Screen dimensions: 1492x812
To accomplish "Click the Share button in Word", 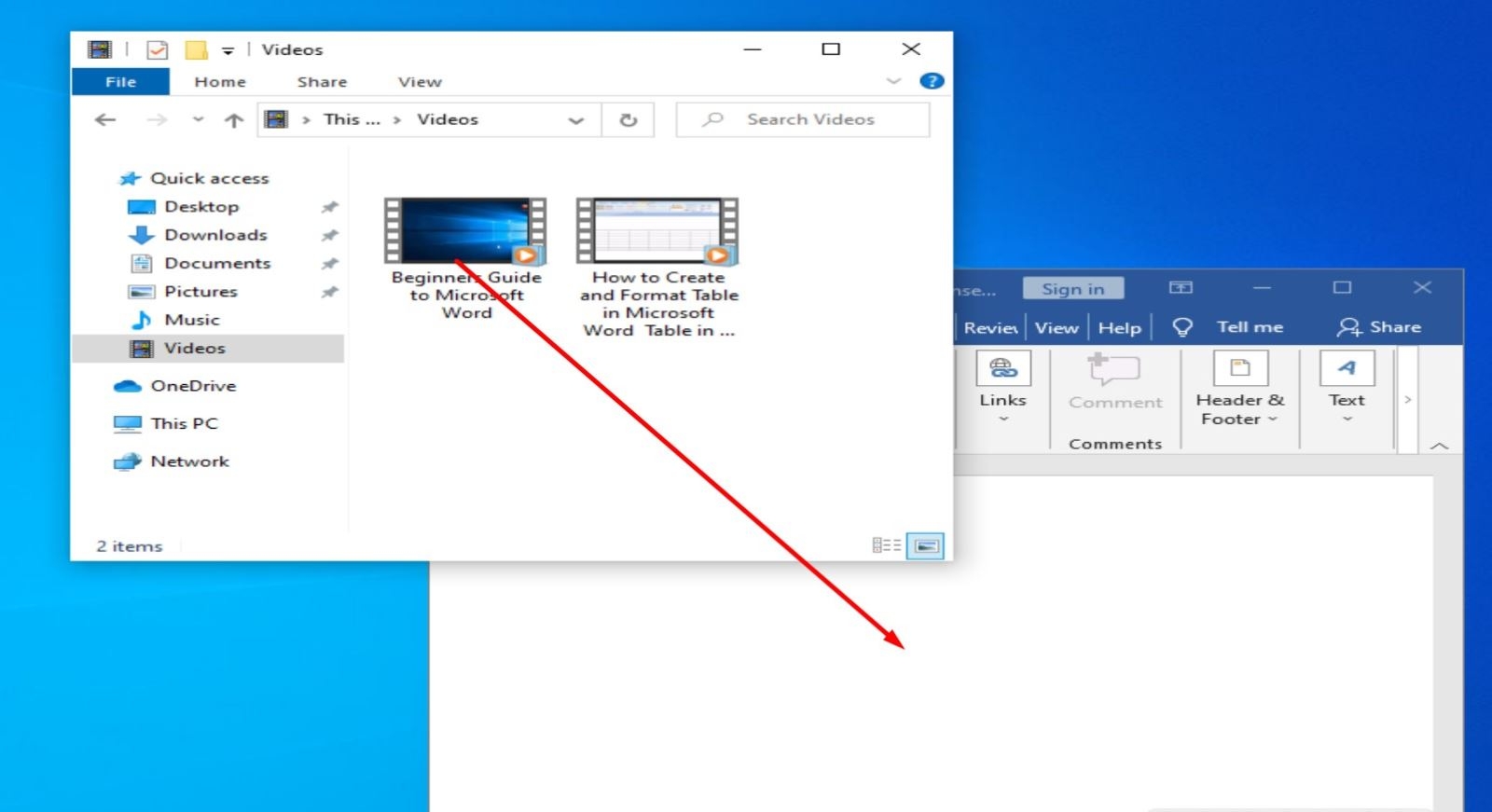I will point(1379,327).
